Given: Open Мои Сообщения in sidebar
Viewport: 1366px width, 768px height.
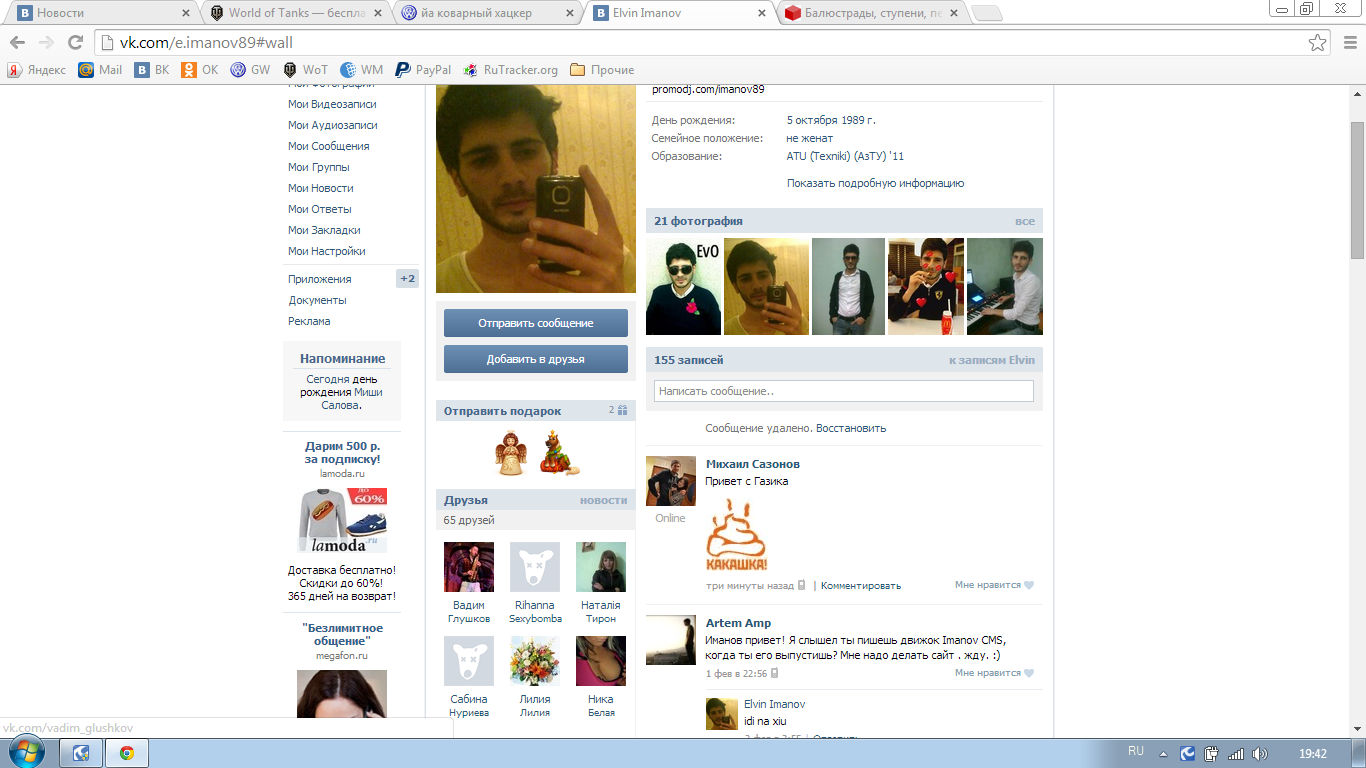Looking at the screenshot, I should [329, 146].
